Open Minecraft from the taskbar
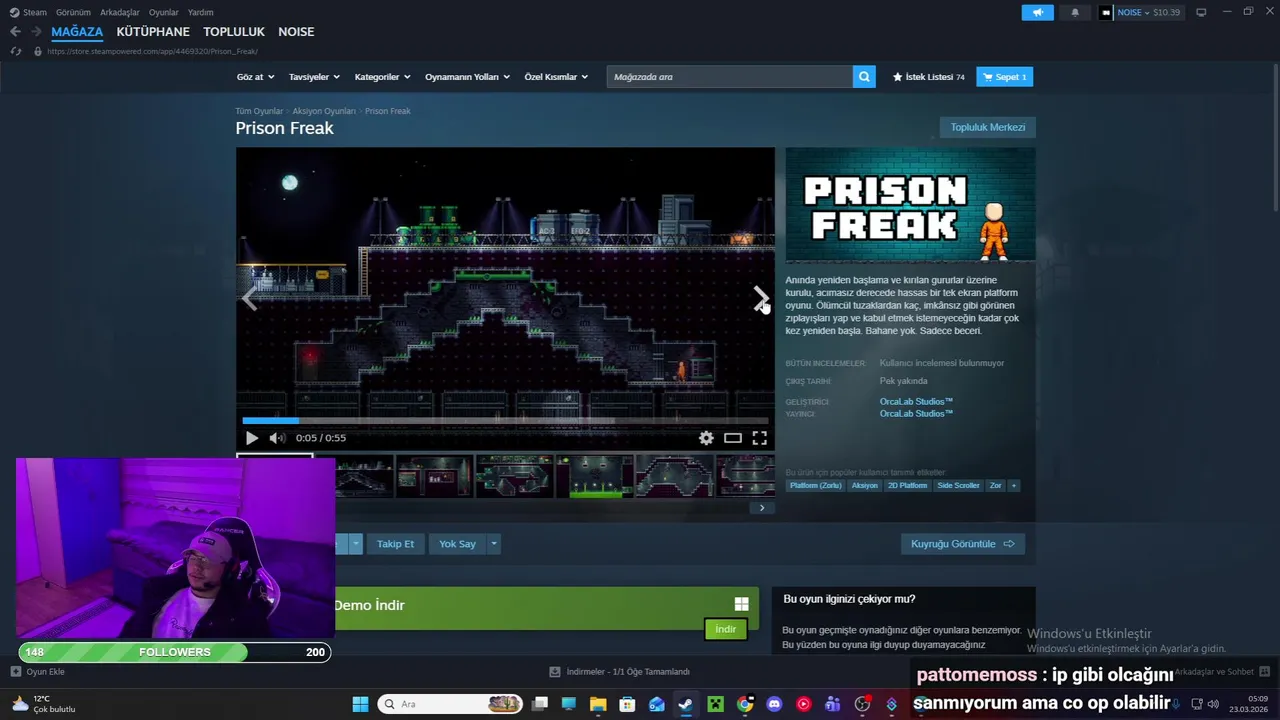 (x=715, y=704)
